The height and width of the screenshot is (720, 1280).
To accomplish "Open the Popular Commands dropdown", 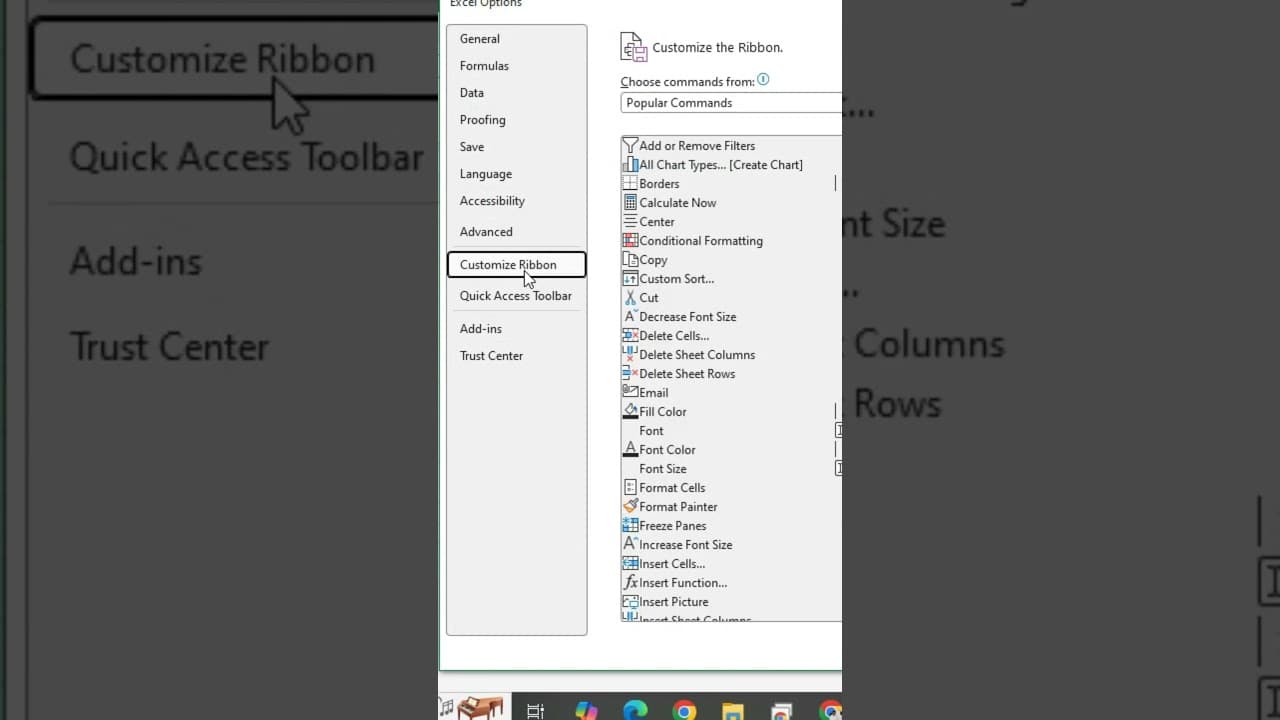I will pyautogui.click(x=731, y=103).
